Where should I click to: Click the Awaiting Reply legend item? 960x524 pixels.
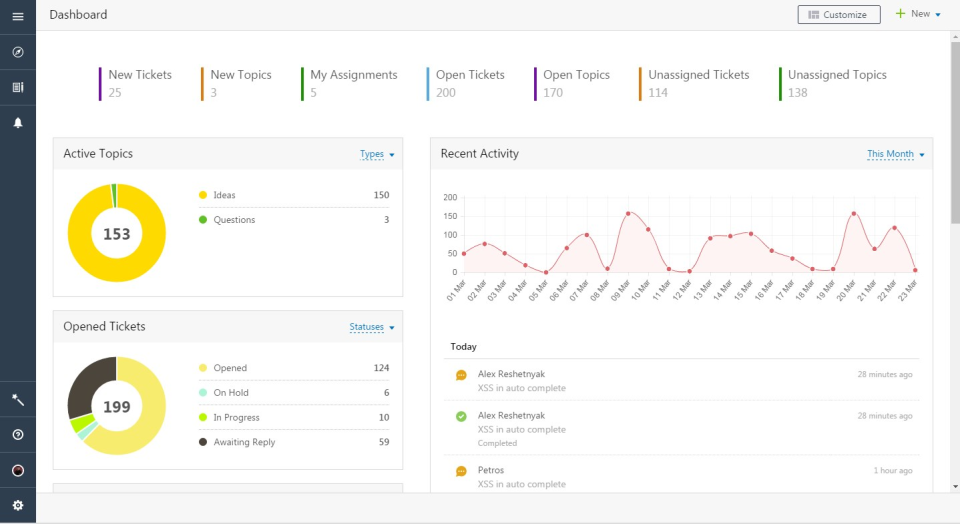(244, 442)
